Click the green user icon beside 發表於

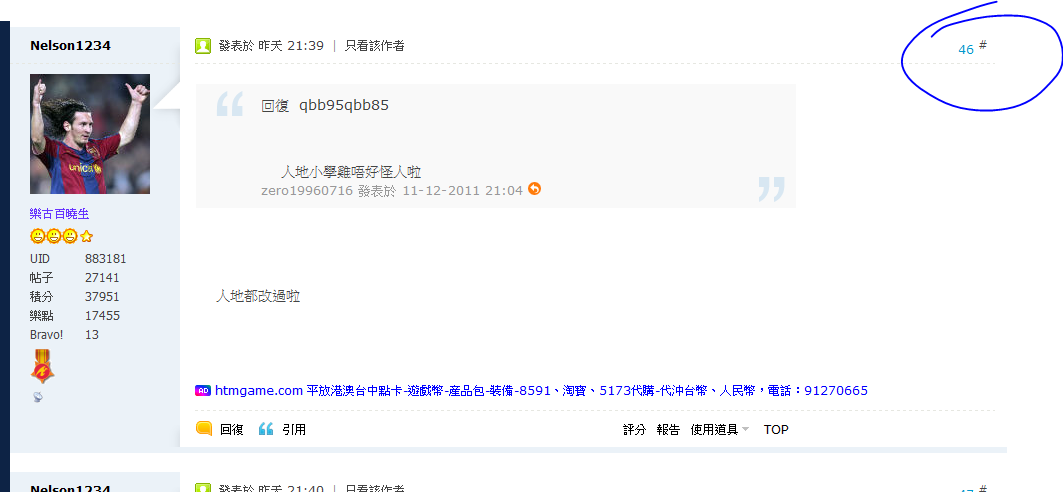tap(203, 46)
